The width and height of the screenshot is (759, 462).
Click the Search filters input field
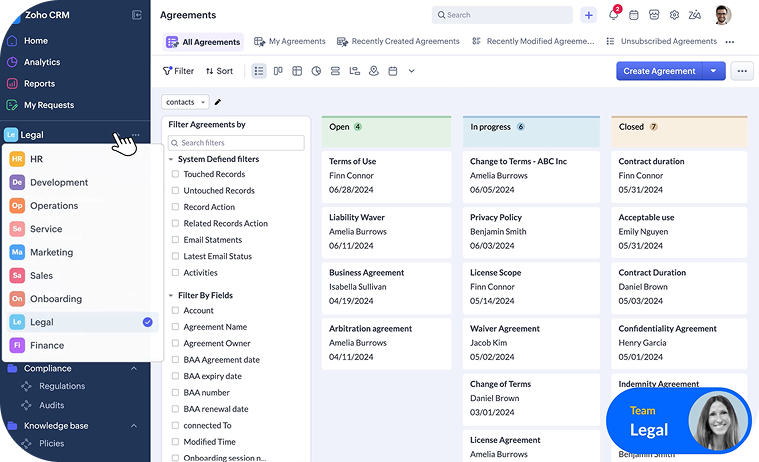coord(236,143)
